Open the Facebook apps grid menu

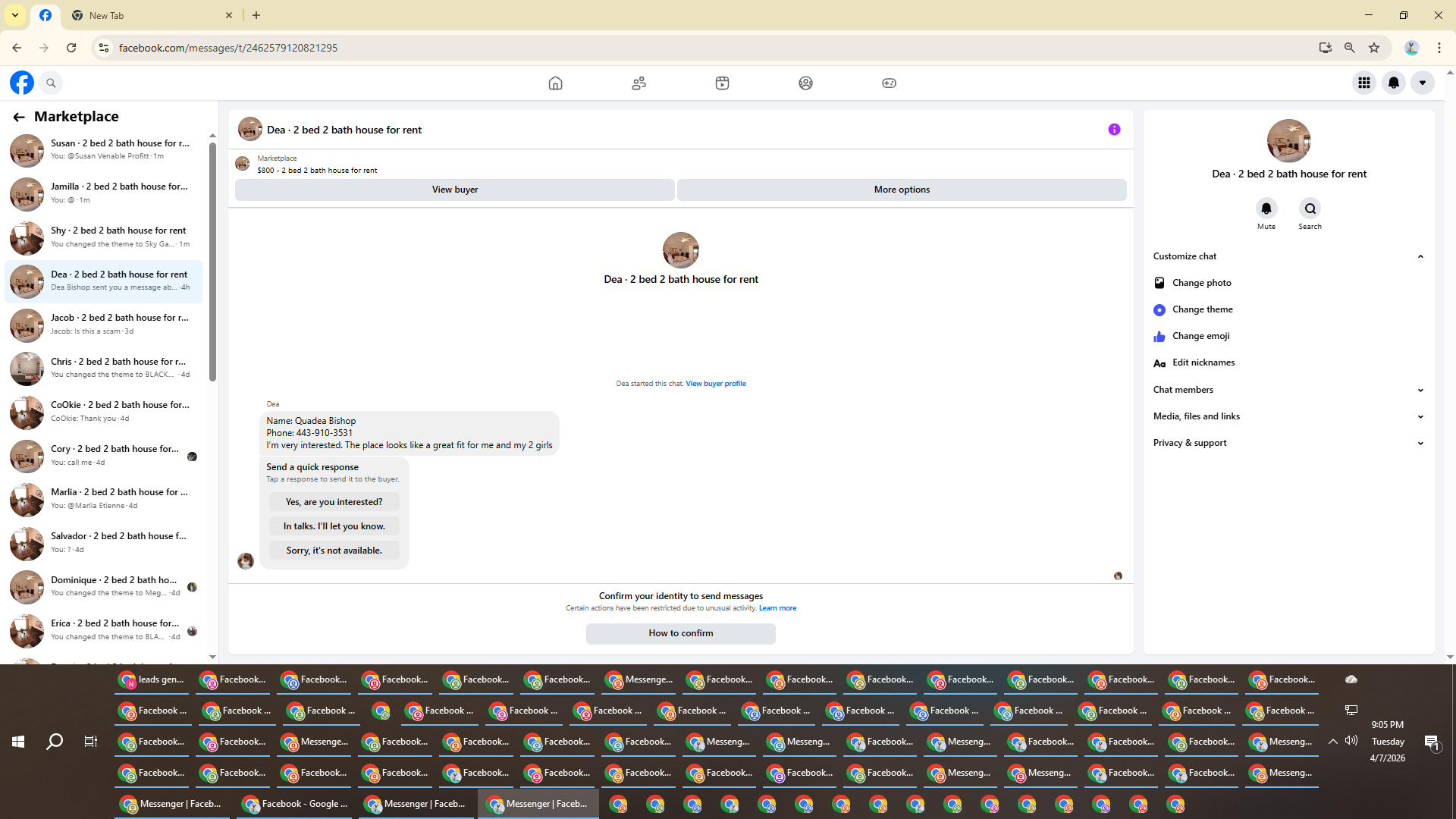tap(1363, 83)
